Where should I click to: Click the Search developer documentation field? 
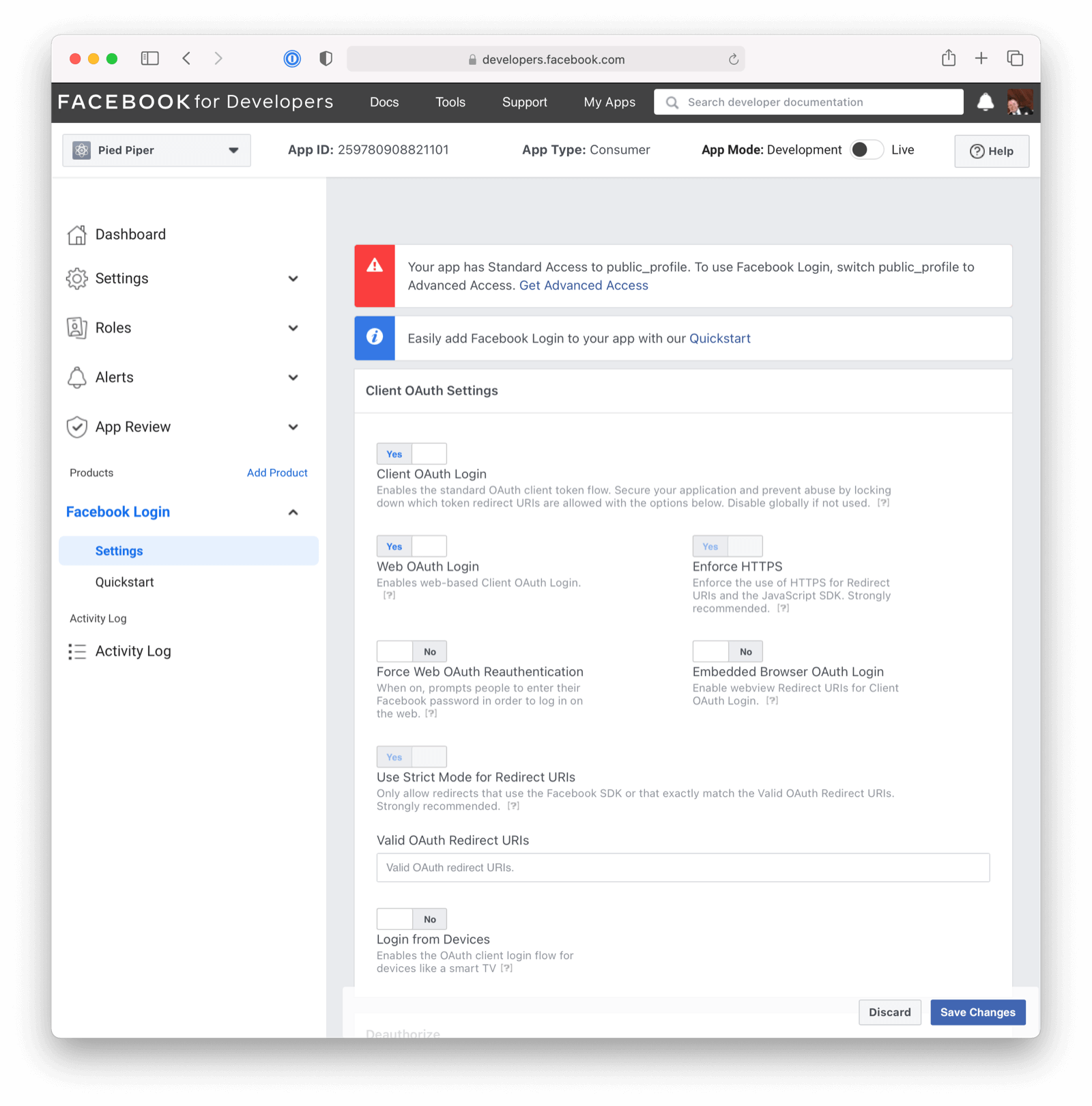coord(809,102)
